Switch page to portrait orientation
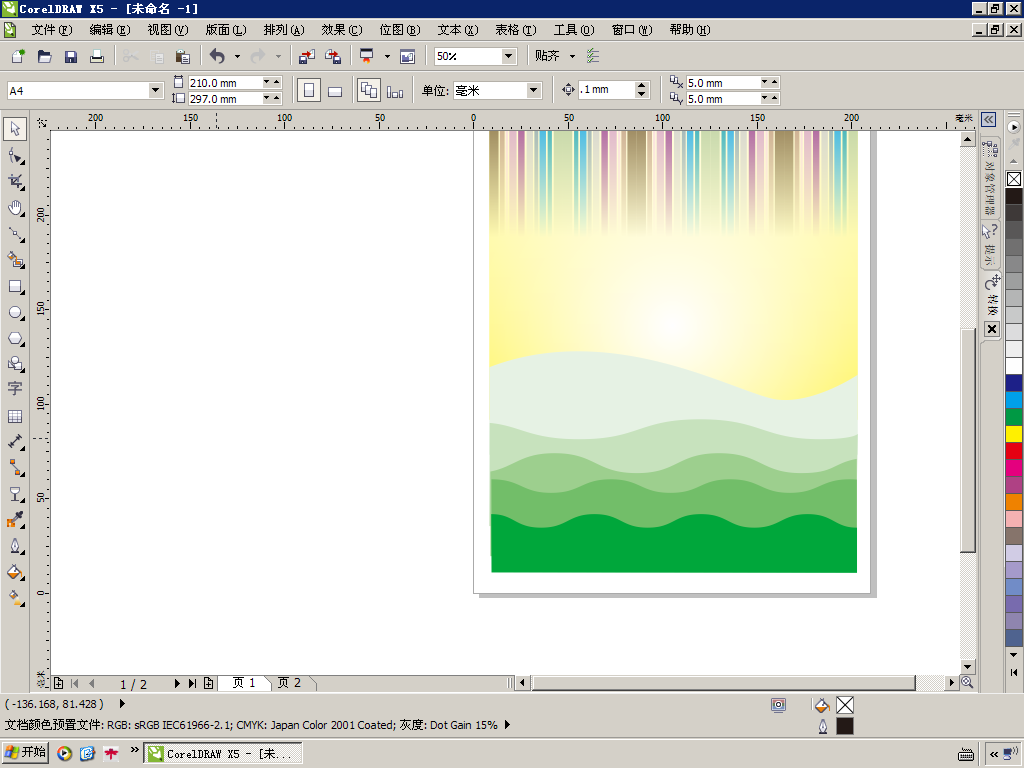The width and height of the screenshot is (1024, 768). (309, 91)
